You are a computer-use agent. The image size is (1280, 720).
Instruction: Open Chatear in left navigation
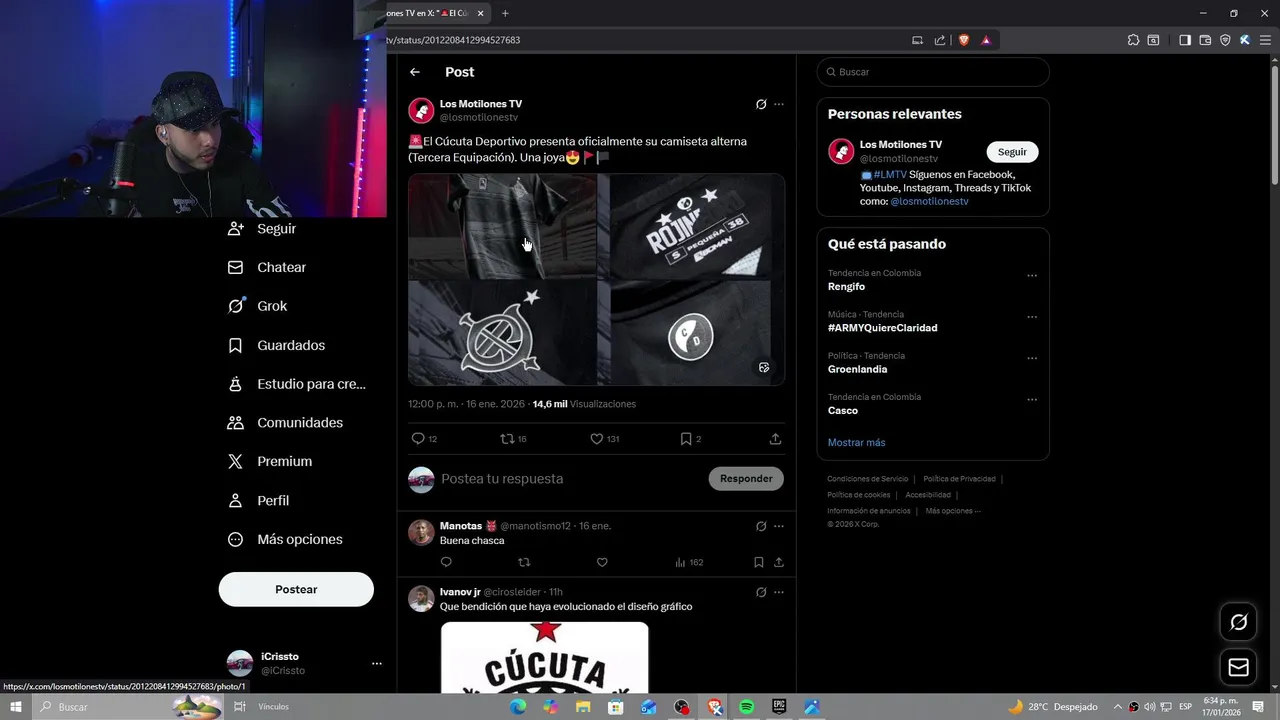(268, 267)
